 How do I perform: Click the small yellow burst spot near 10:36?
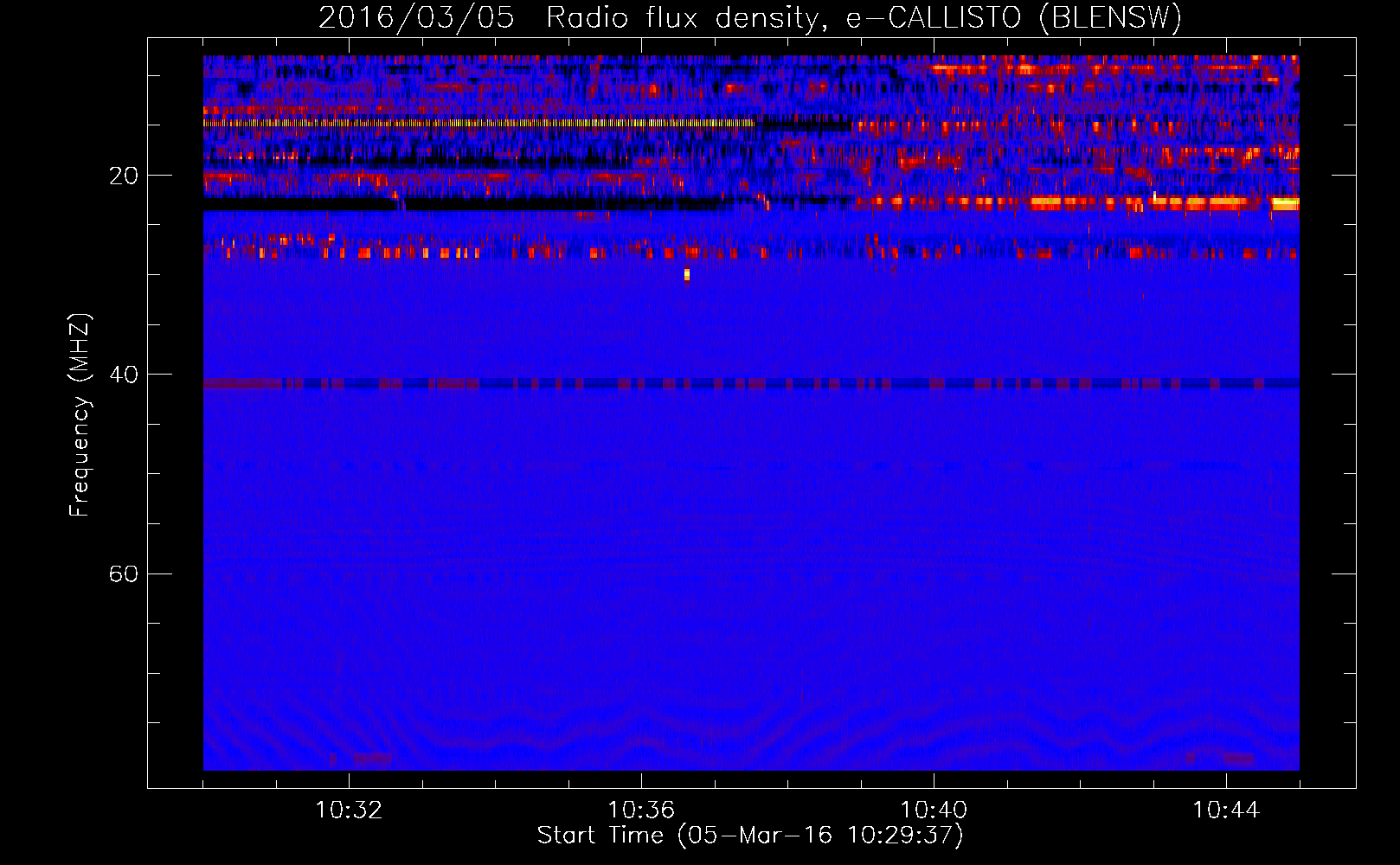[x=687, y=274]
